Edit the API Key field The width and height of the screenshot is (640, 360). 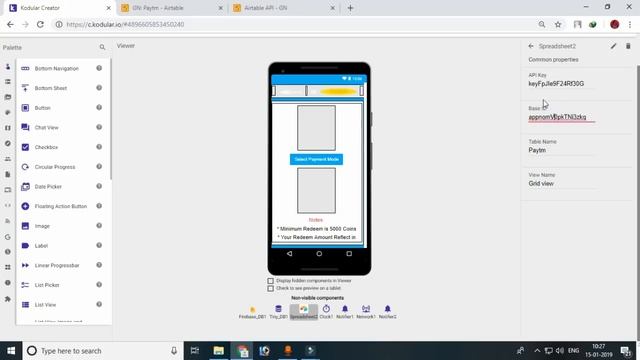click(562, 84)
